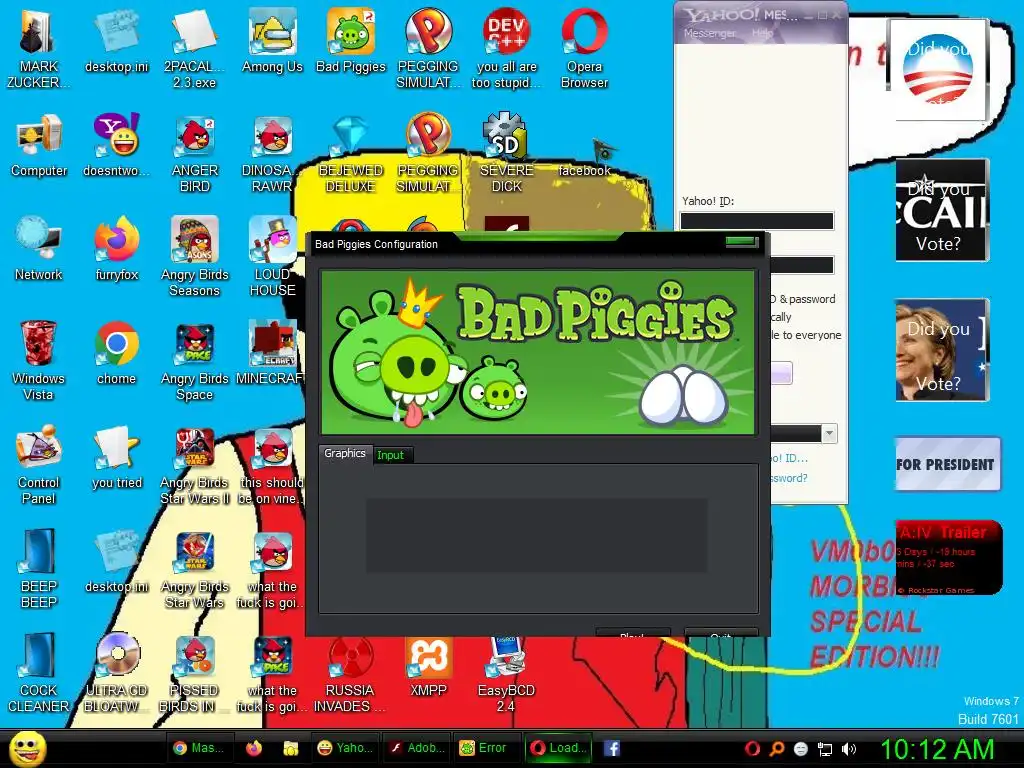The image size is (1024, 768).
Task: Switch to the Opera 'Load...' taskbar button
Action: (x=557, y=748)
